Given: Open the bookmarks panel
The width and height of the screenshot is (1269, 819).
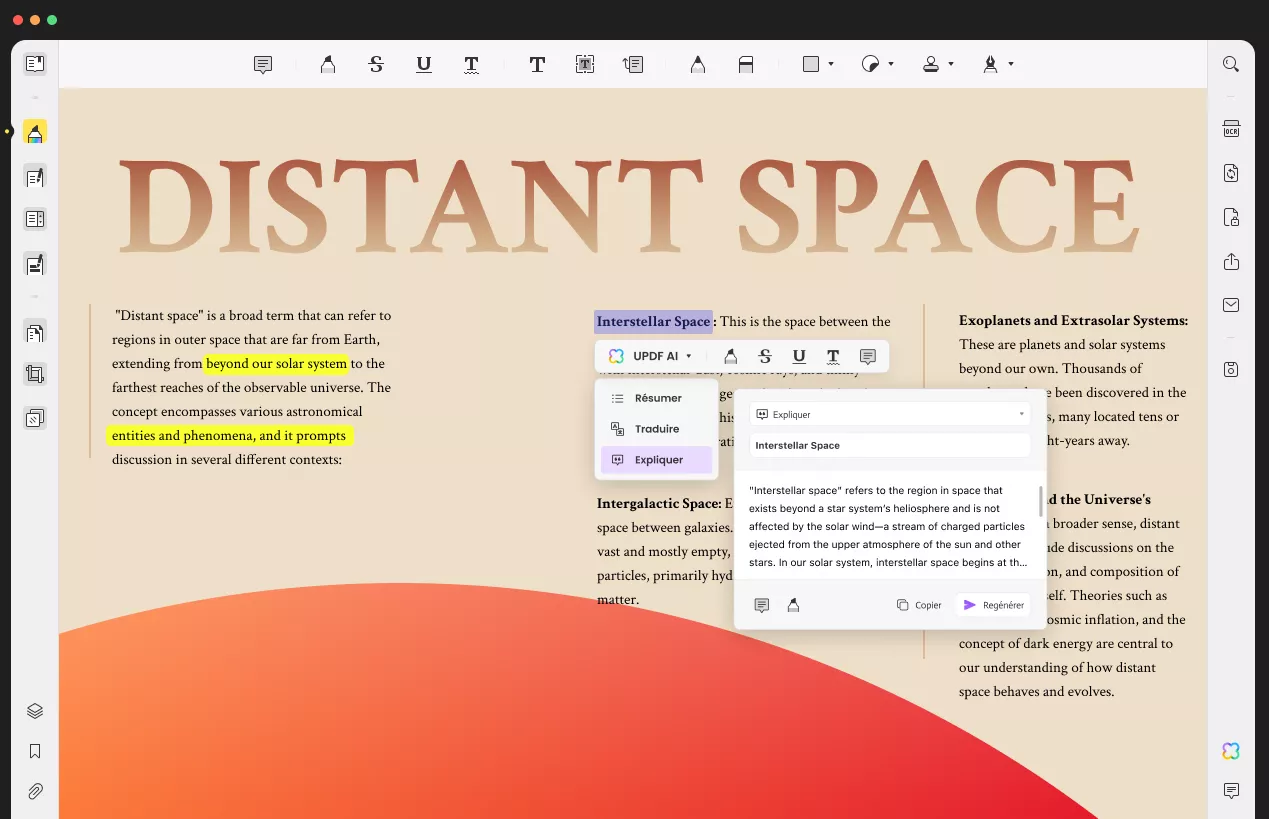Looking at the screenshot, I should tap(35, 751).
